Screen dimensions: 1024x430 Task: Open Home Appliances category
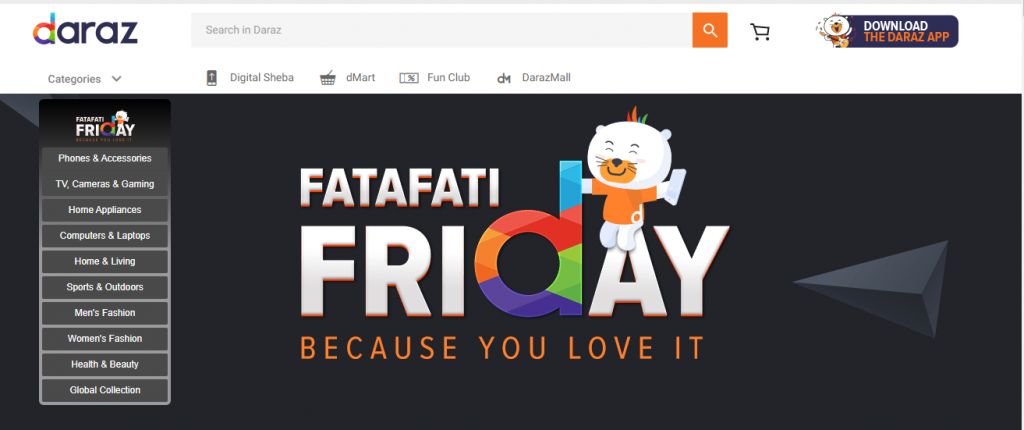tap(104, 210)
